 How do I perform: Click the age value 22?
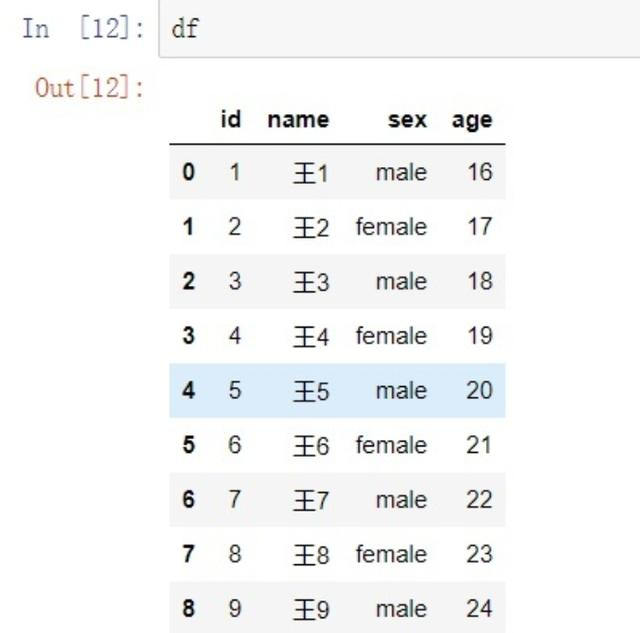480,500
